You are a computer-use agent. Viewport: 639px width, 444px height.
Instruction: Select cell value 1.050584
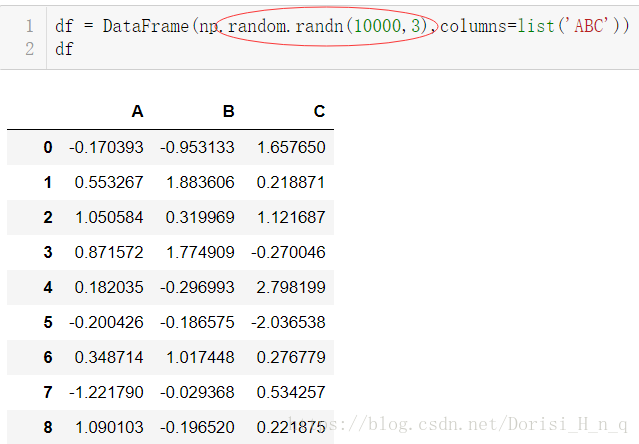click(109, 217)
